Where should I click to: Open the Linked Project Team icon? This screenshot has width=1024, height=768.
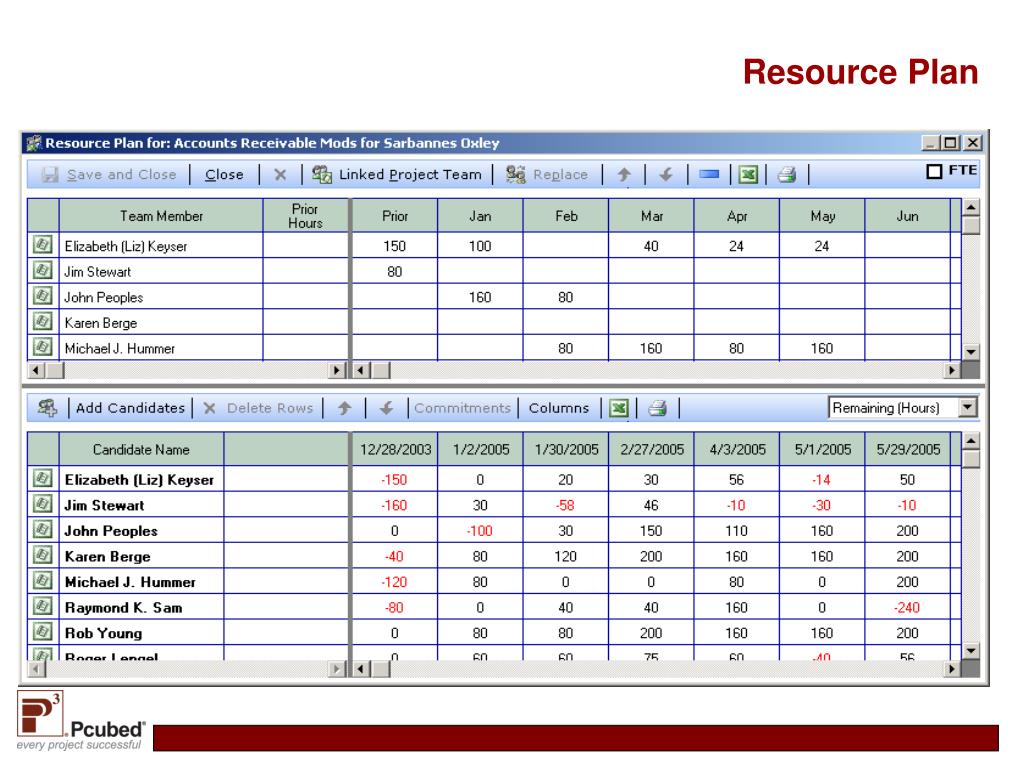coord(321,174)
